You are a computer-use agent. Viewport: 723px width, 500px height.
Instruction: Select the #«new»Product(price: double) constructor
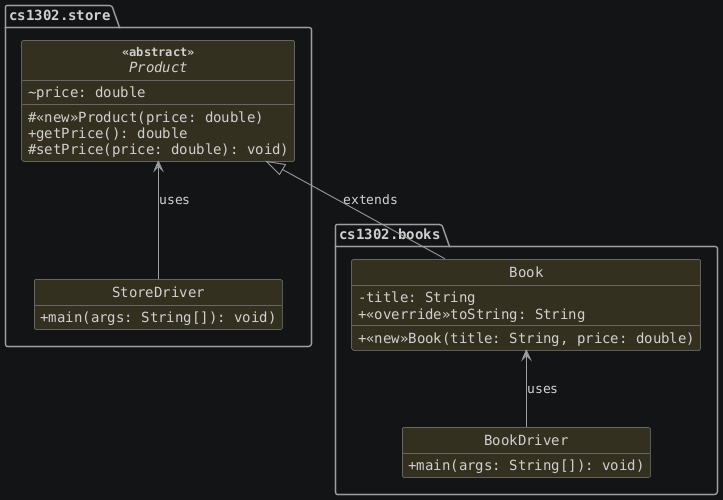[x=145, y=117]
